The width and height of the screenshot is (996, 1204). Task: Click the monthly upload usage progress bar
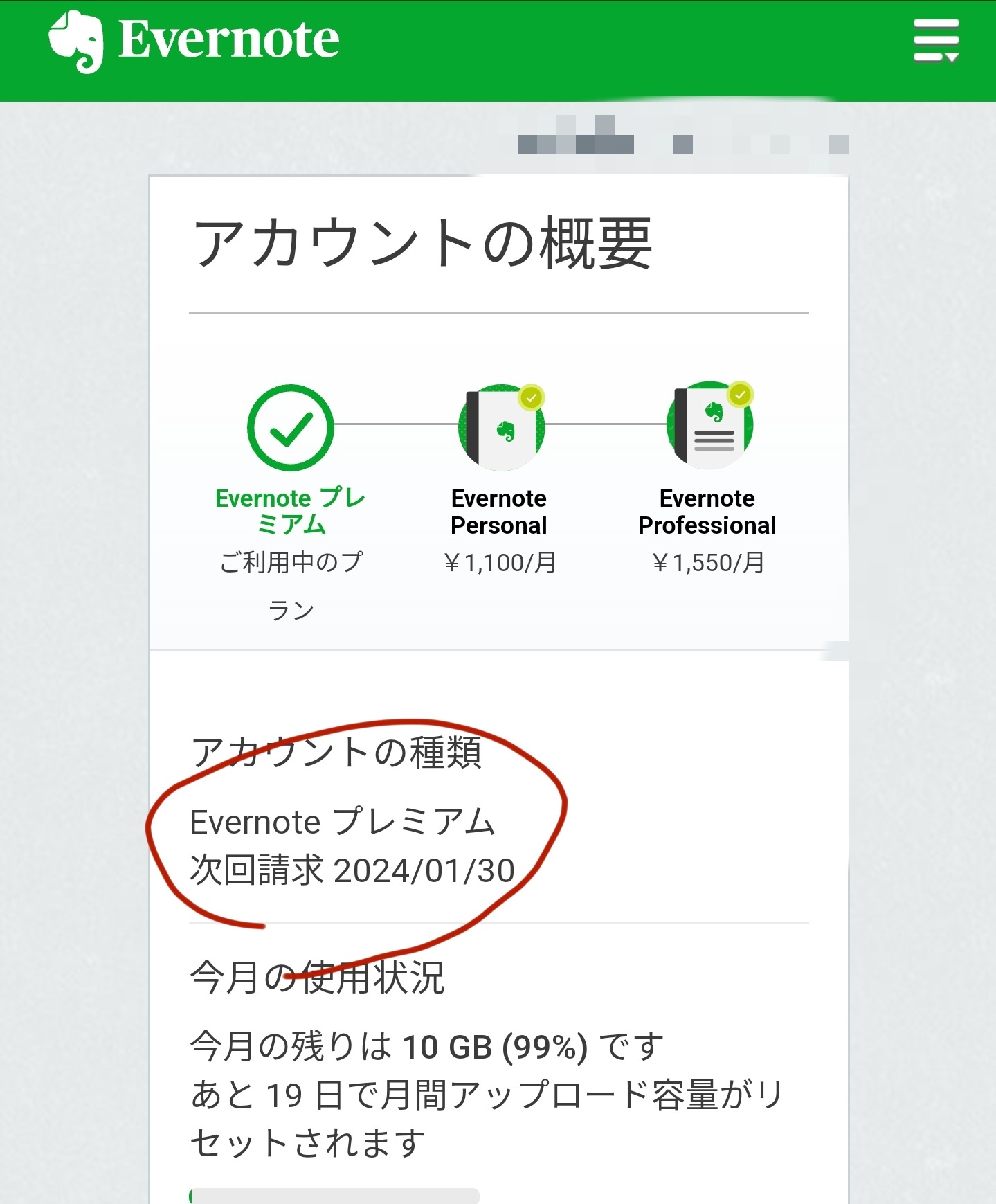coord(334,1196)
